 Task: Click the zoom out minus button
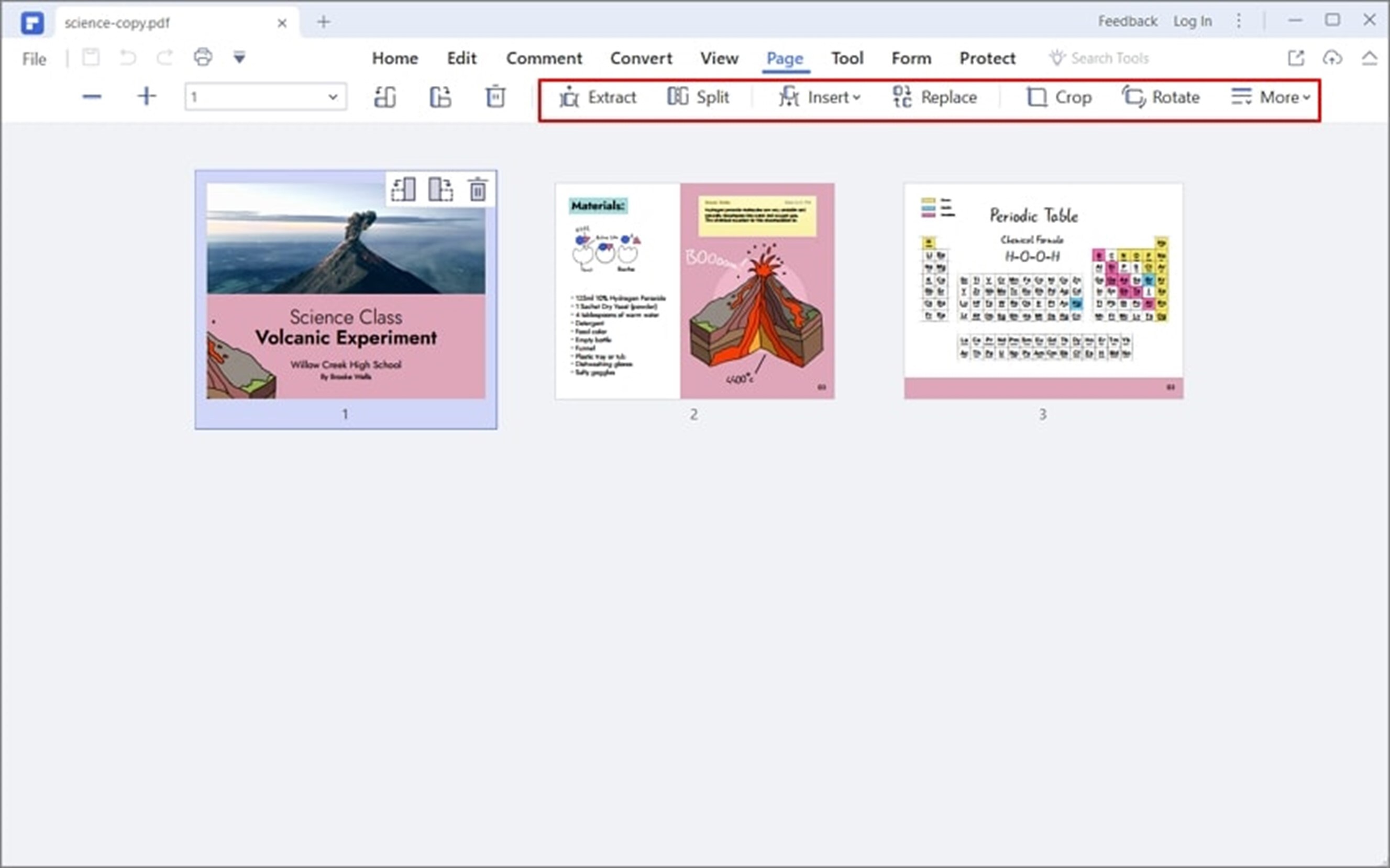pyautogui.click(x=92, y=97)
